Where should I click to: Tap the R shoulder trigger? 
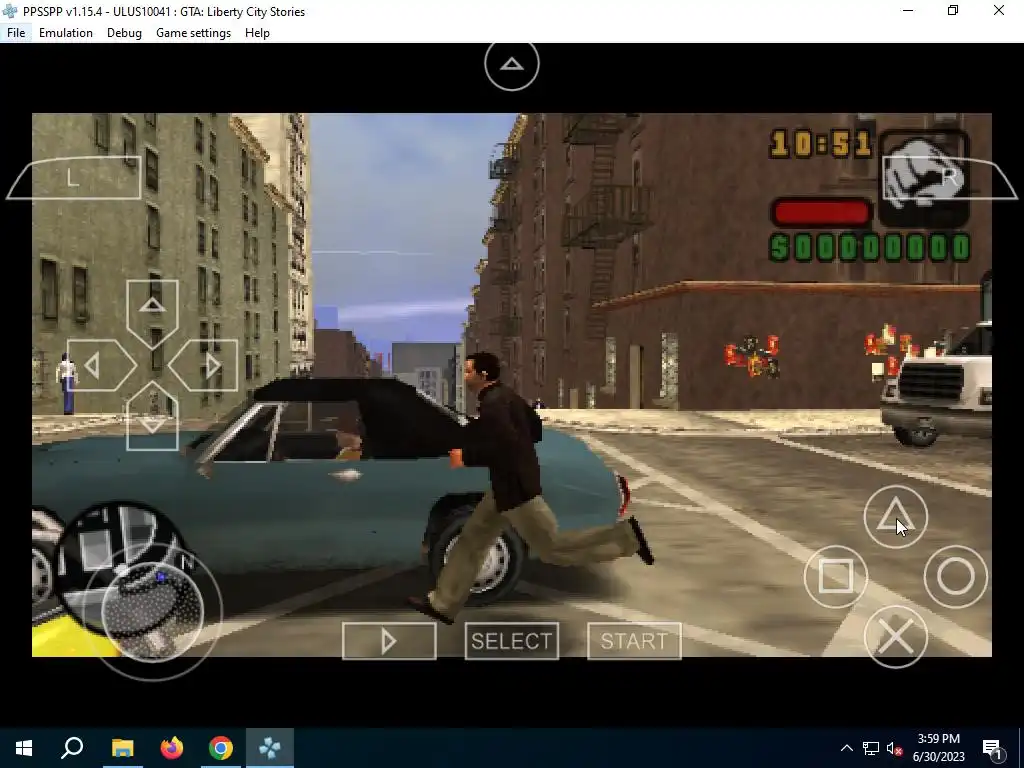click(x=950, y=178)
